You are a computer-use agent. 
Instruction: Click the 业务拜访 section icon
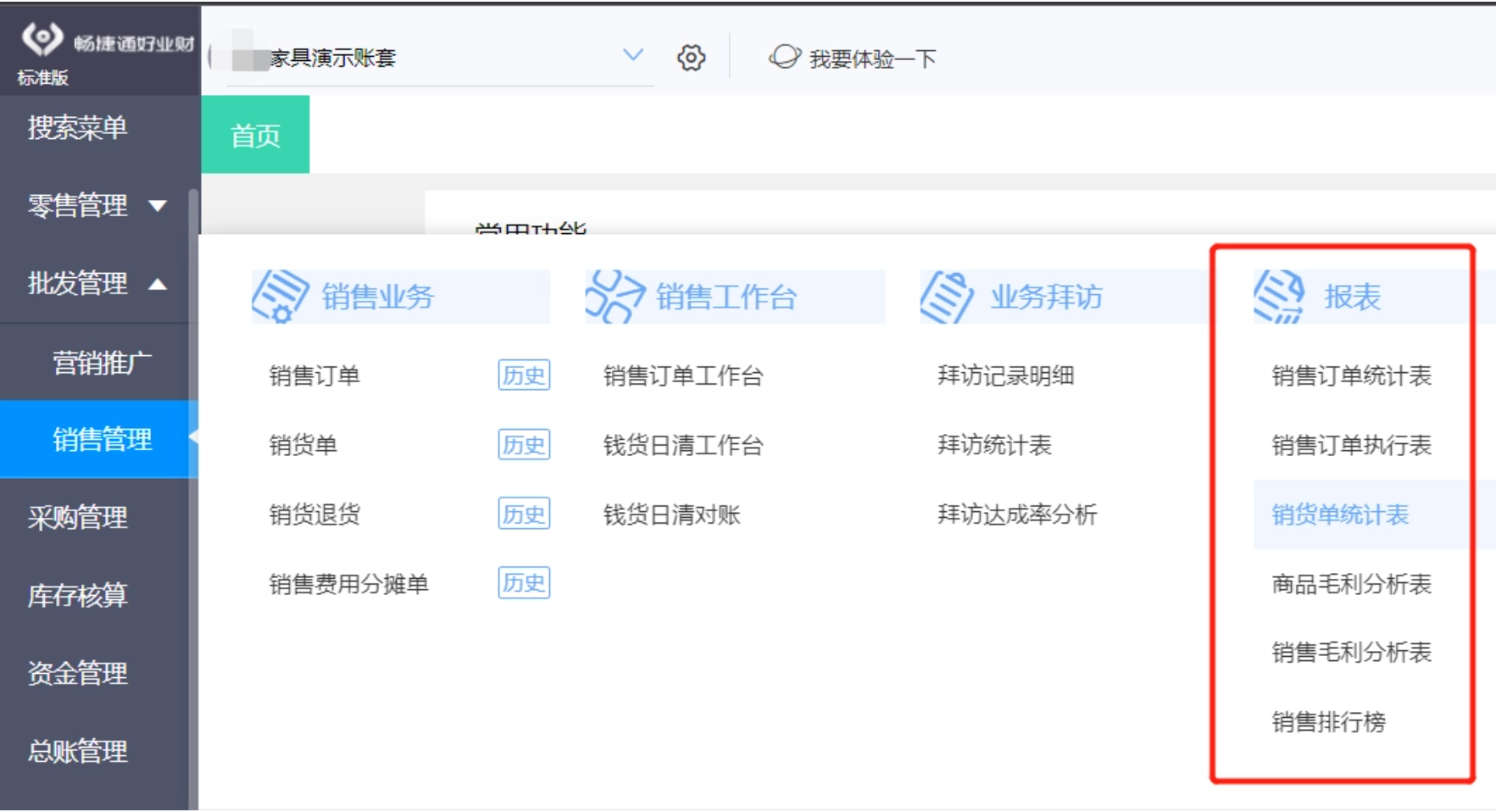click(947, 297)
